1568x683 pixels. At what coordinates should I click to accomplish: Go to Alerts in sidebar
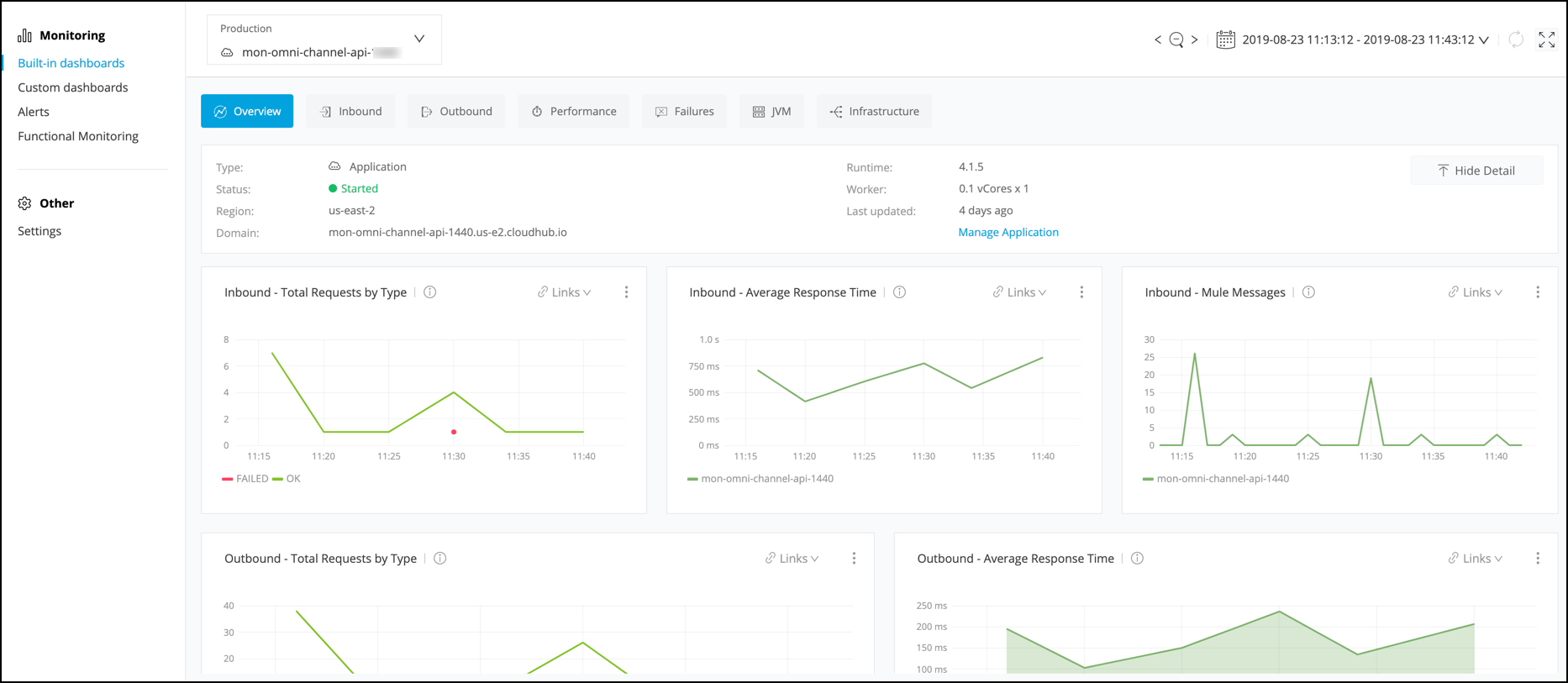pos(34,112)
